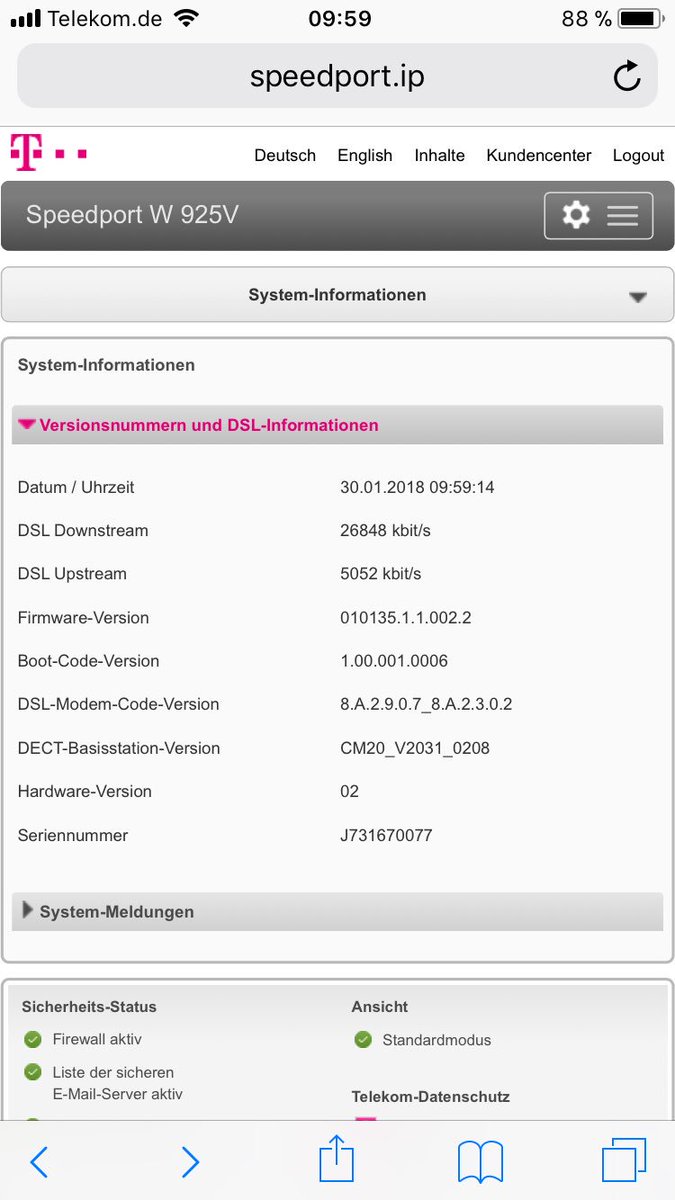Tap the status bar clock 09:59

point(340,19)
